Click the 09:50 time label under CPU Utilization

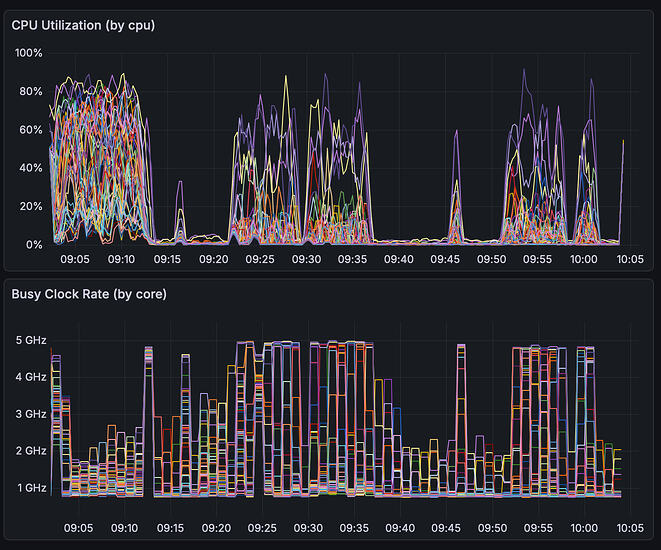click(x=492, y=259)
